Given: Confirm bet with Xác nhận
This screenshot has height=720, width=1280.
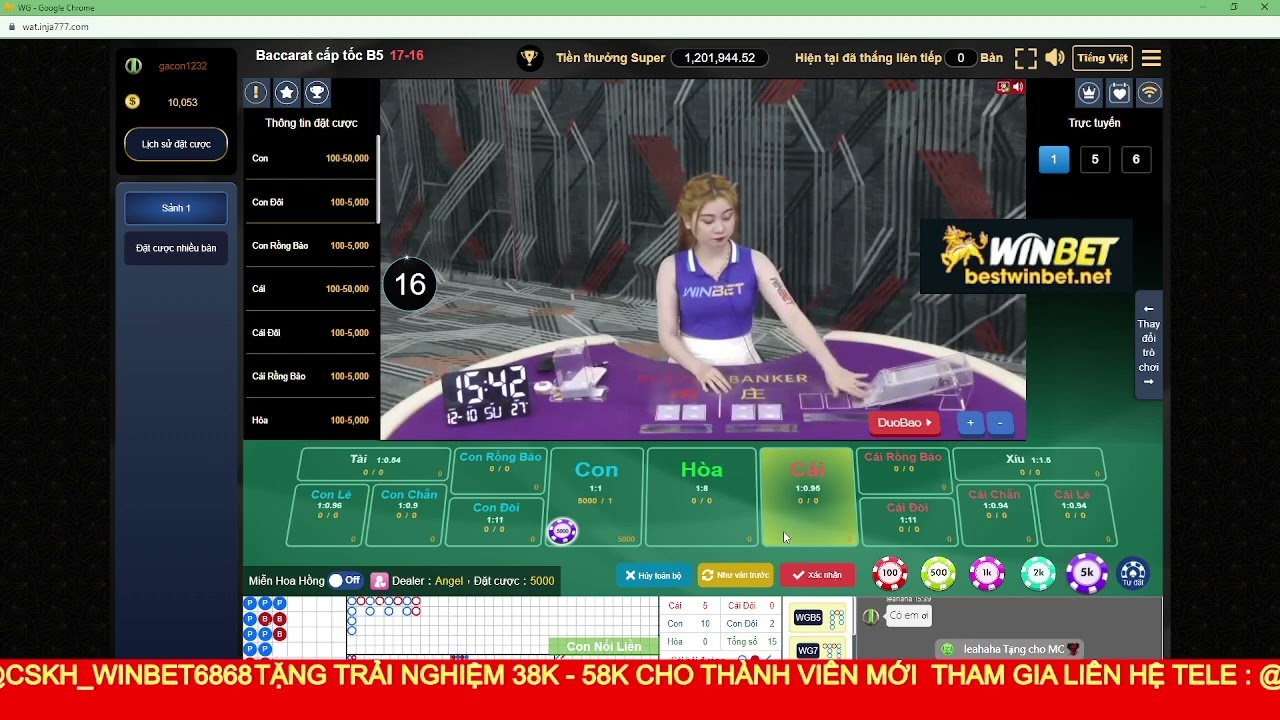Looking at the screenshot, I should (817, 575).
